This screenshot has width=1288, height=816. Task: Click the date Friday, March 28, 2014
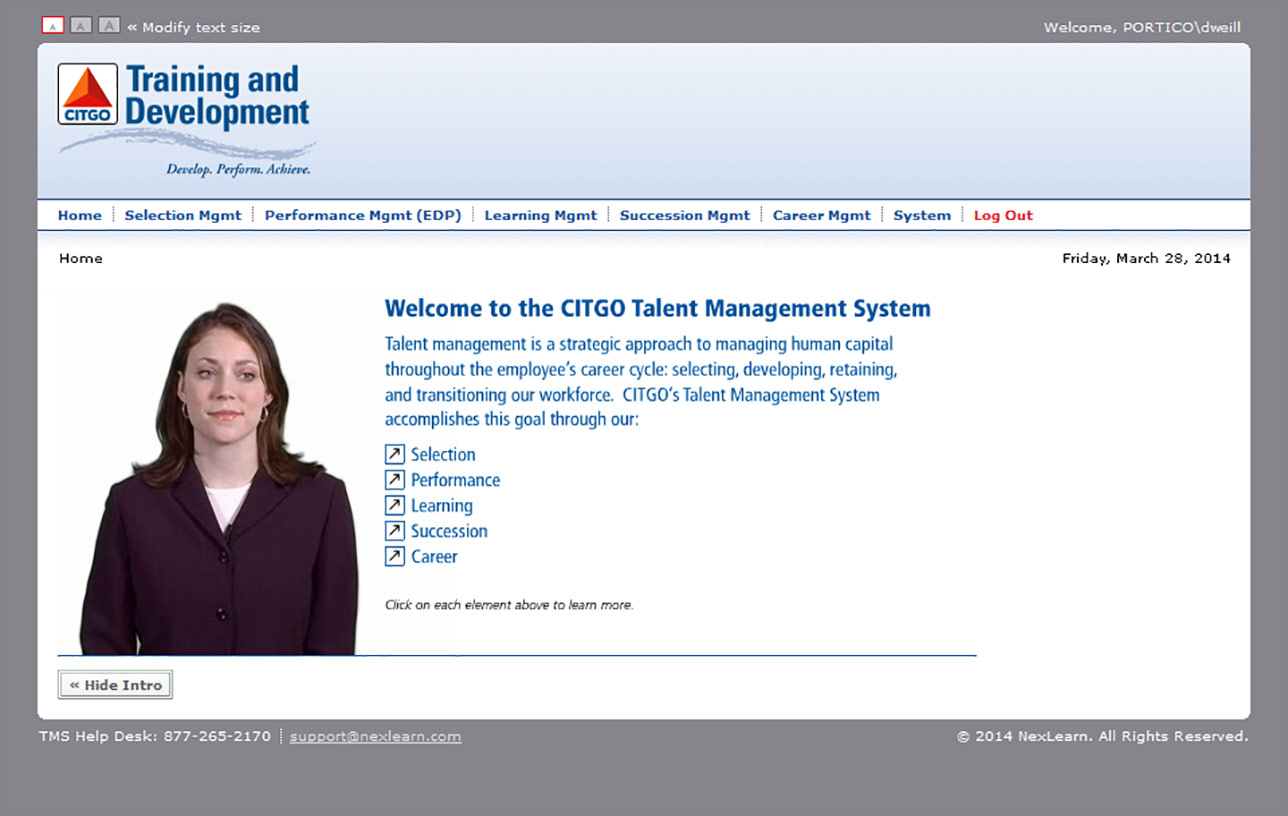point(1146,258)
